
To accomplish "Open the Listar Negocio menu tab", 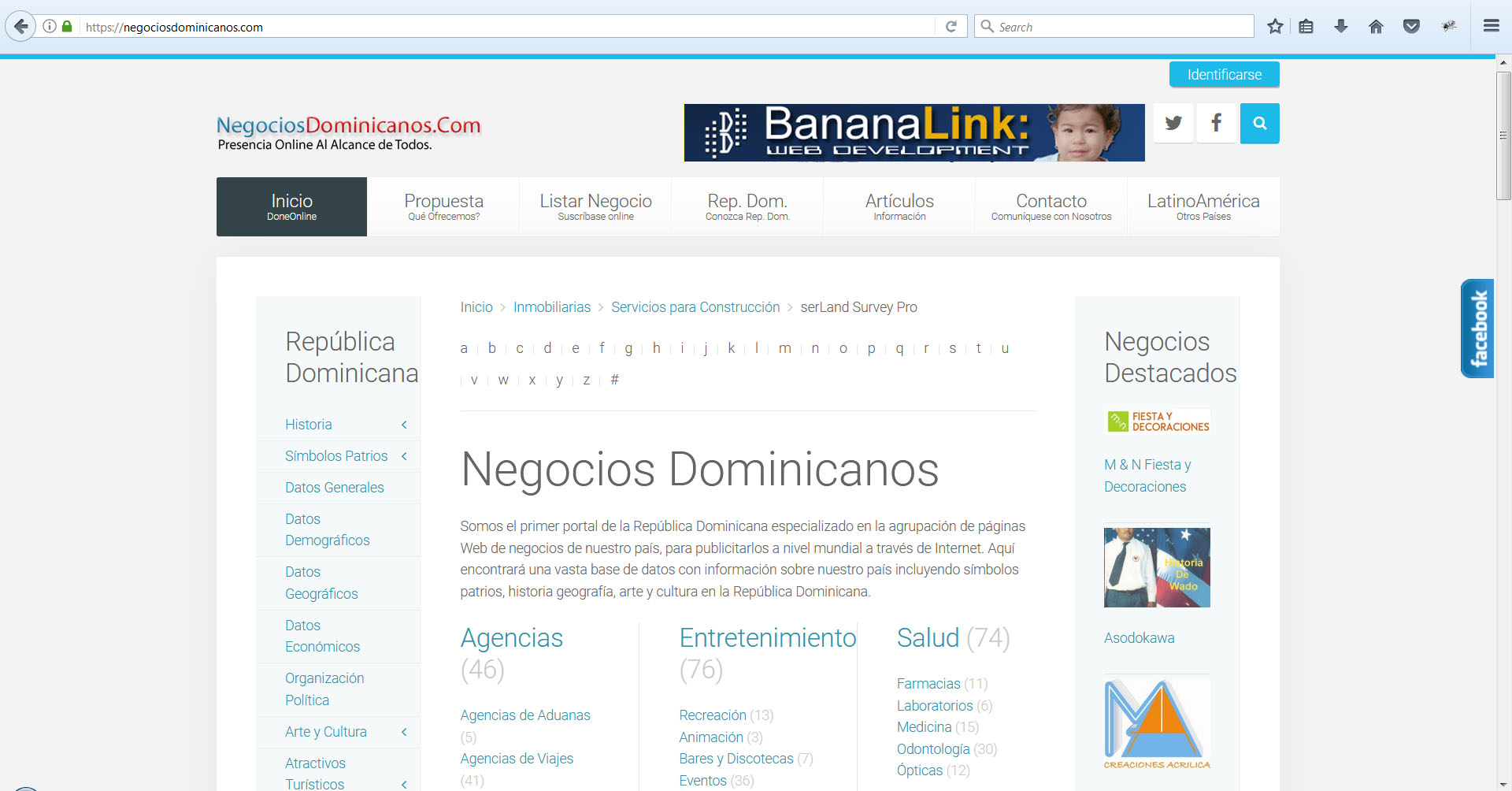I will click(595, 206).
